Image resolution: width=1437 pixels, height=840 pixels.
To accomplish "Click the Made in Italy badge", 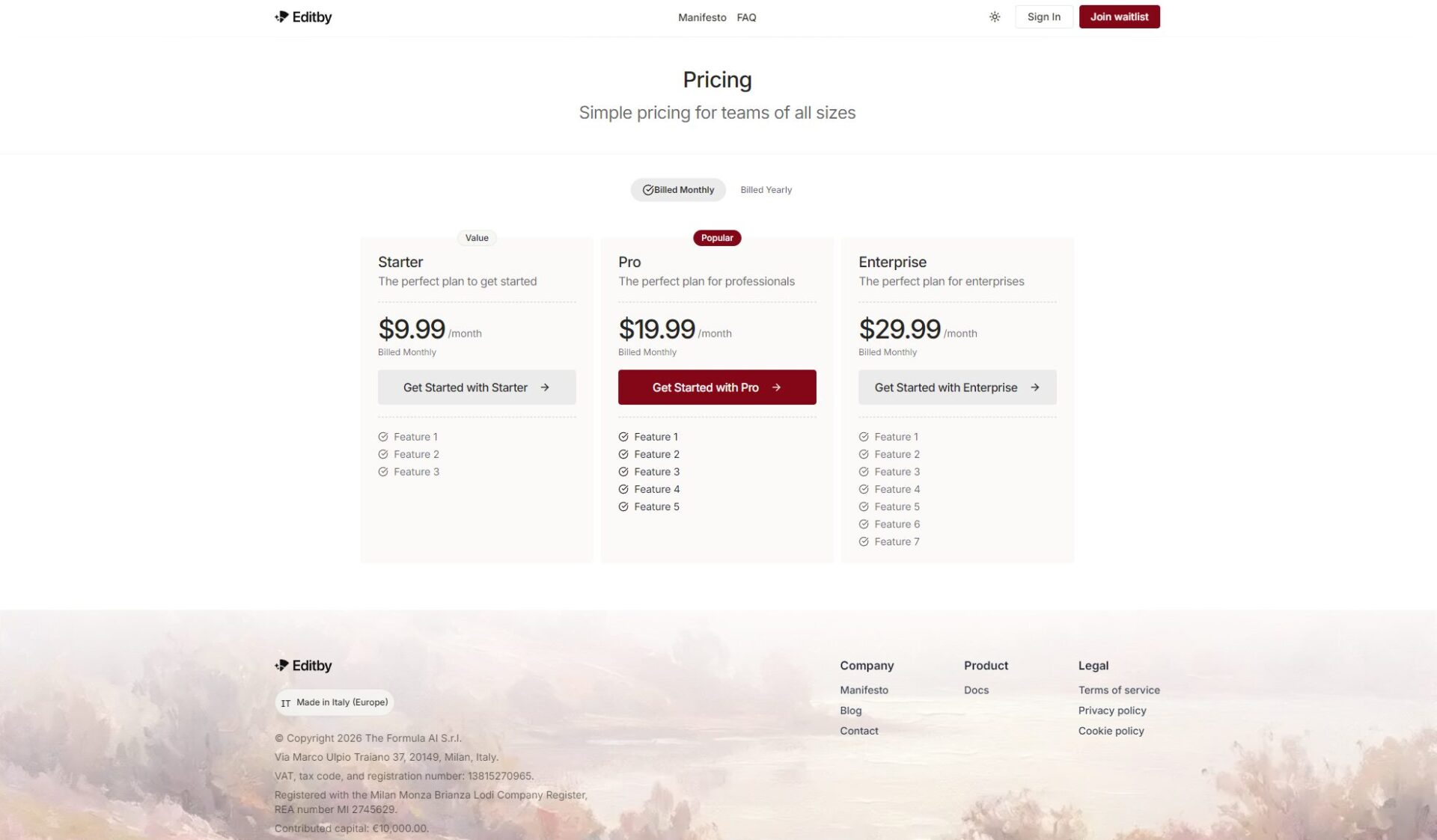I will [x=335, y=702].
